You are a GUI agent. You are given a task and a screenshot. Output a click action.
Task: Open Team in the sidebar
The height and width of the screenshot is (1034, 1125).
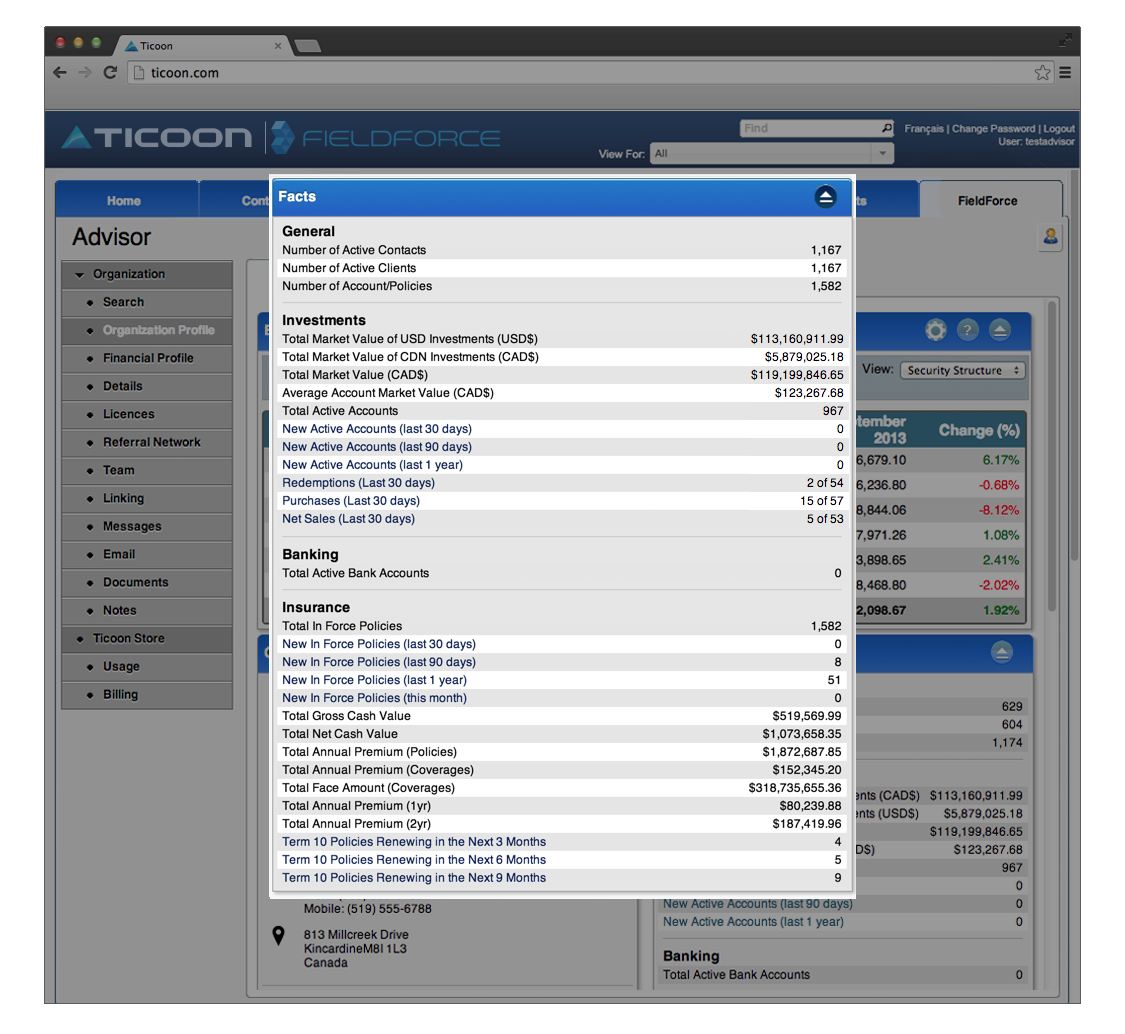(x=147, y=470)
